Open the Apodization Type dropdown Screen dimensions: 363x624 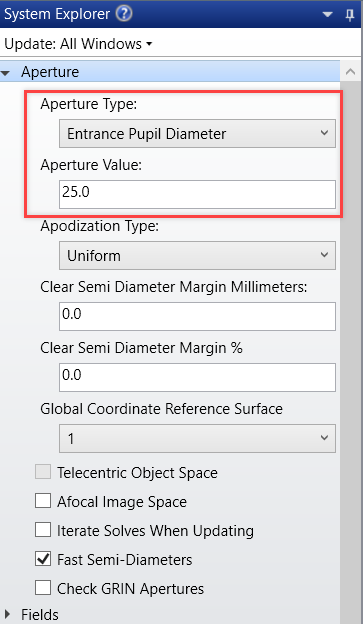pos(197,255)
